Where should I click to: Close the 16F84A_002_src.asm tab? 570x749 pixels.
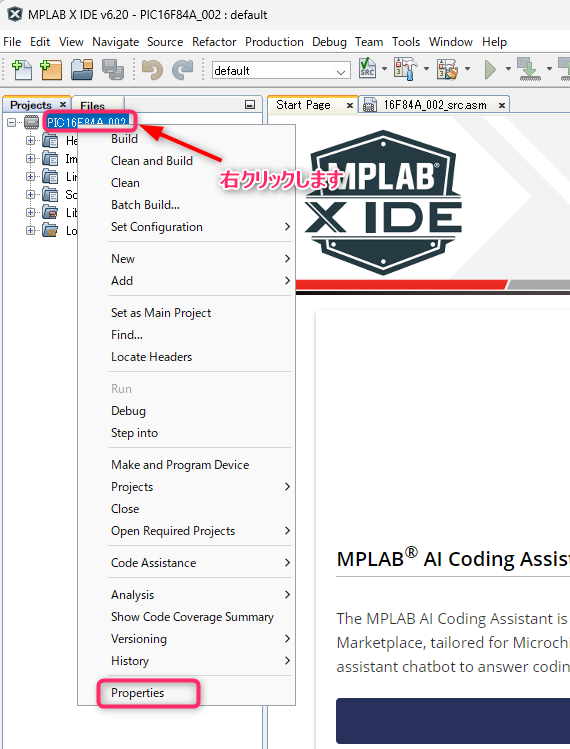pyautogui.click(x=502, y=105)
